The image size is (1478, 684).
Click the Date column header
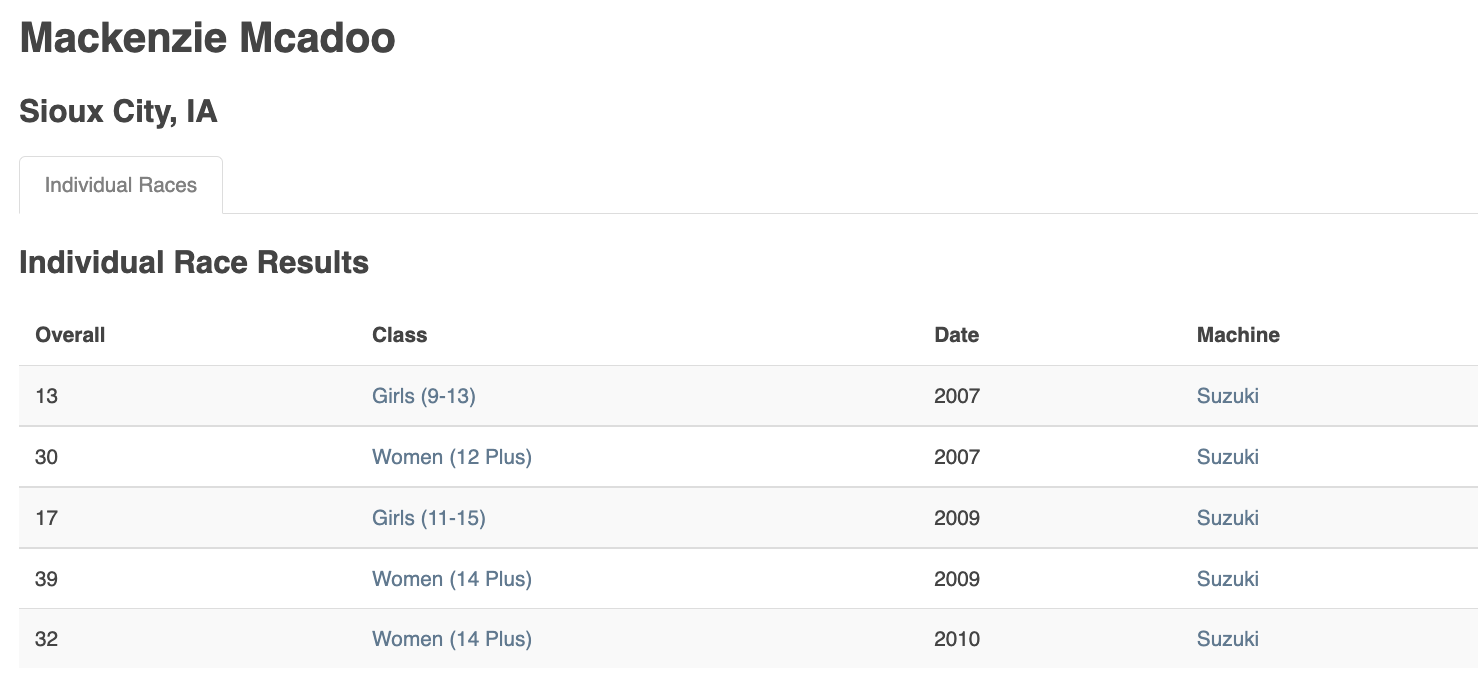[x=957, y=335]
